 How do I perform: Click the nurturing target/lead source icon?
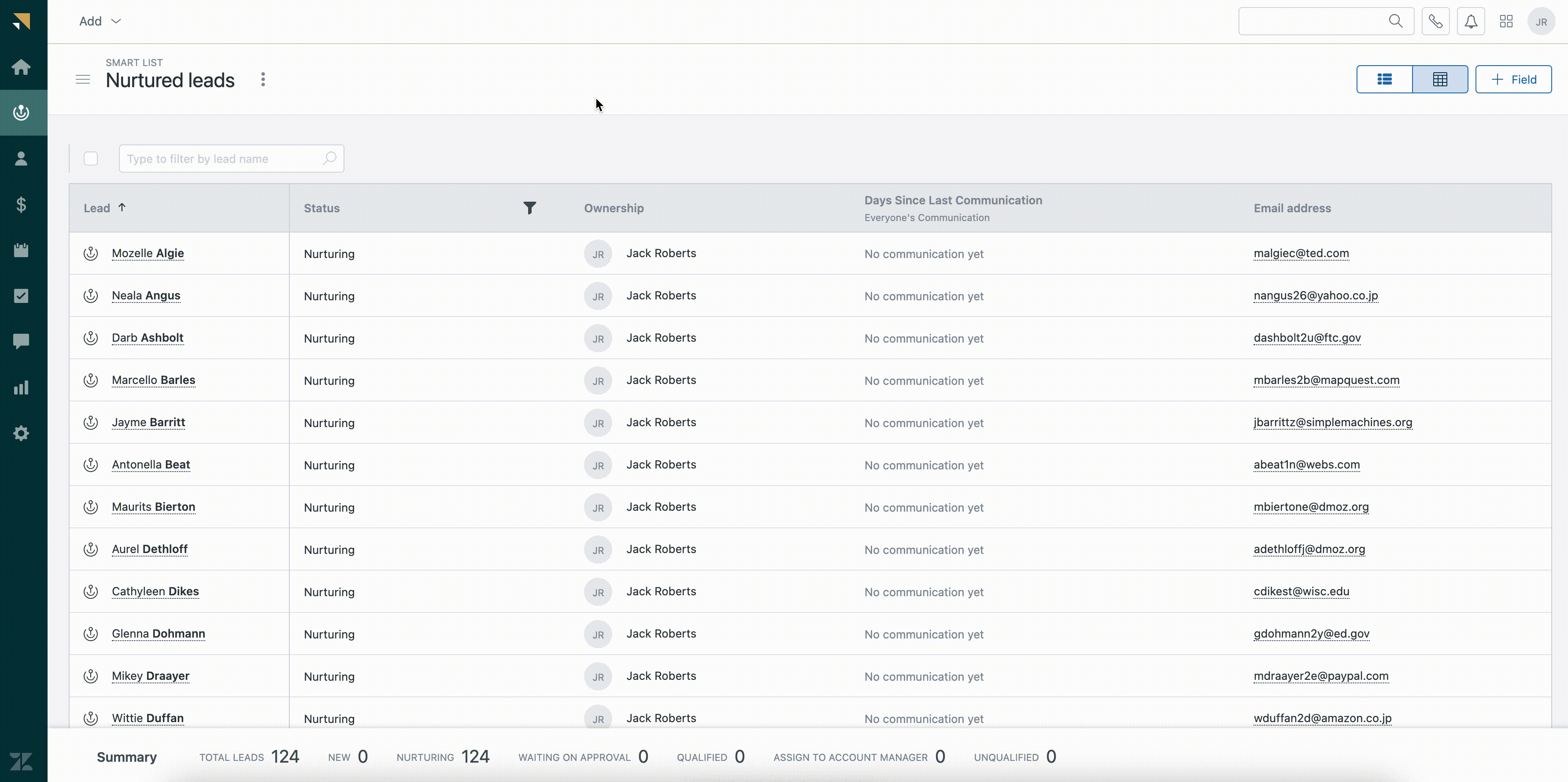(22, 112)
